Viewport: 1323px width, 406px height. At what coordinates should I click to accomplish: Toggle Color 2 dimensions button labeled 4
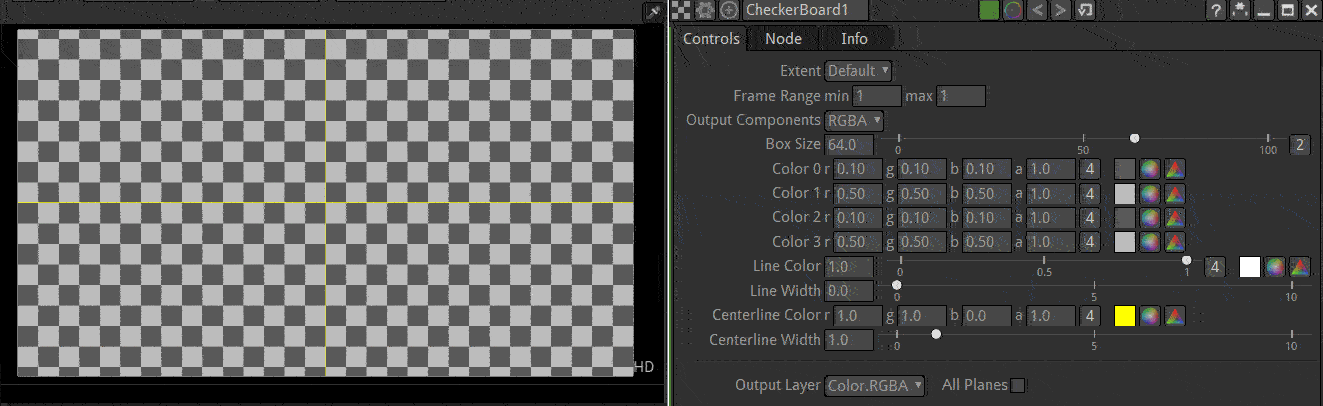click(x=1091, y=217)
